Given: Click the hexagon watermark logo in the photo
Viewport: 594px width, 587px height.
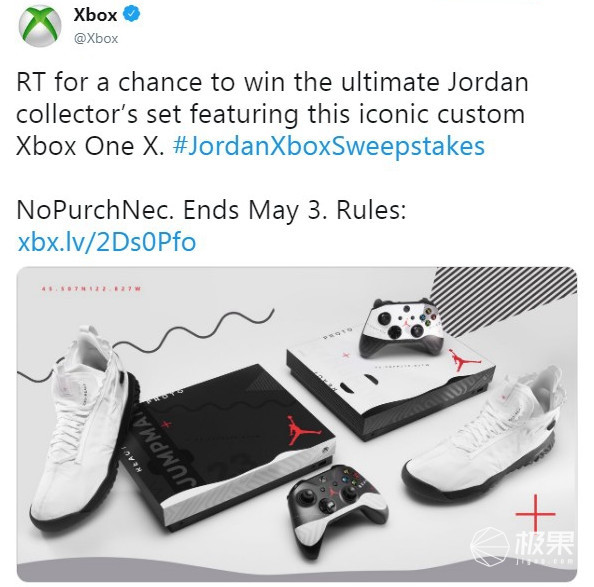Looking at the screenshot, I should pyautogui.click(x=489, y=545).
